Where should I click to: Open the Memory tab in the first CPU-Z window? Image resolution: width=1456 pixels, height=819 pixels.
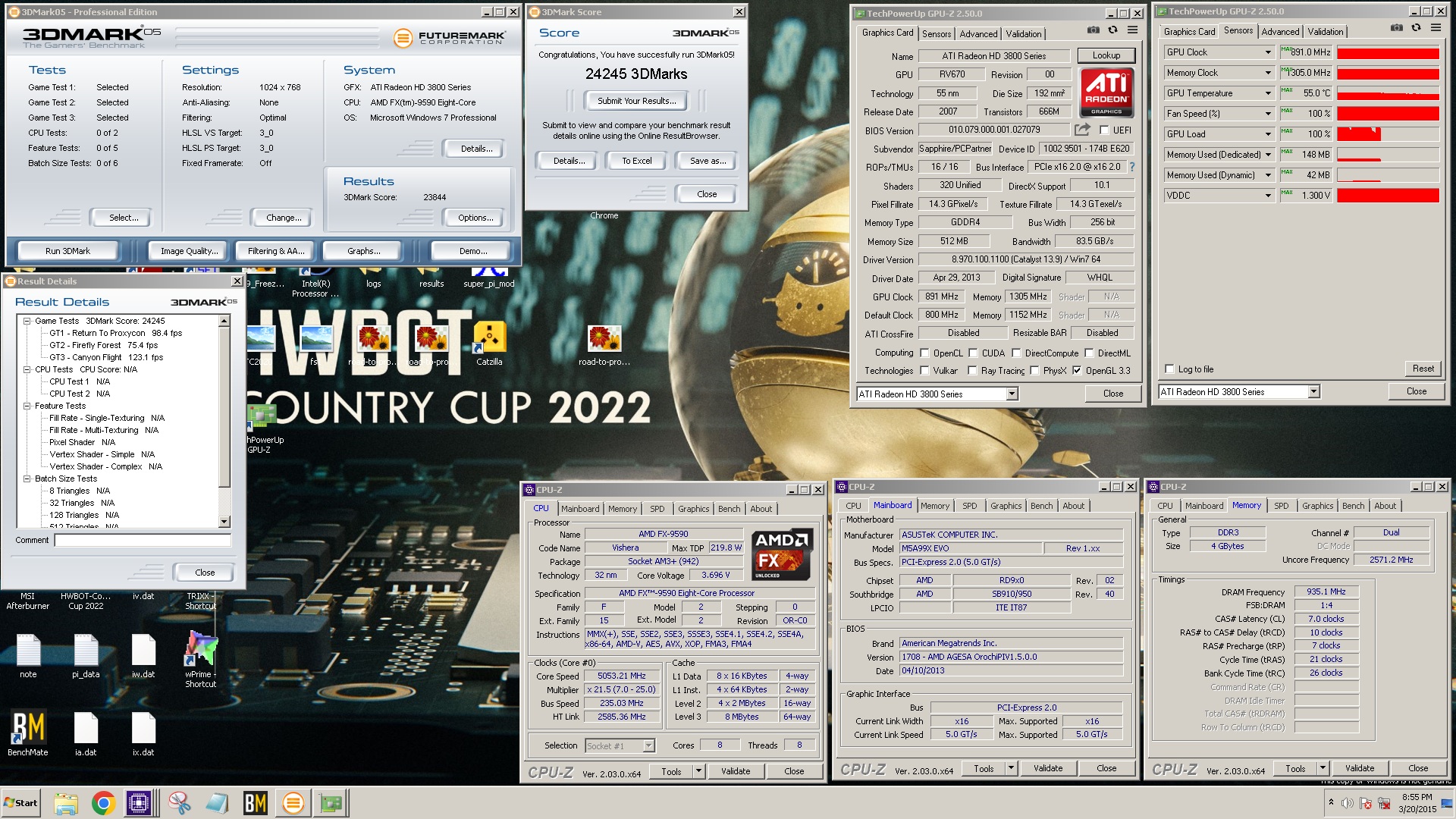point(622,509)
